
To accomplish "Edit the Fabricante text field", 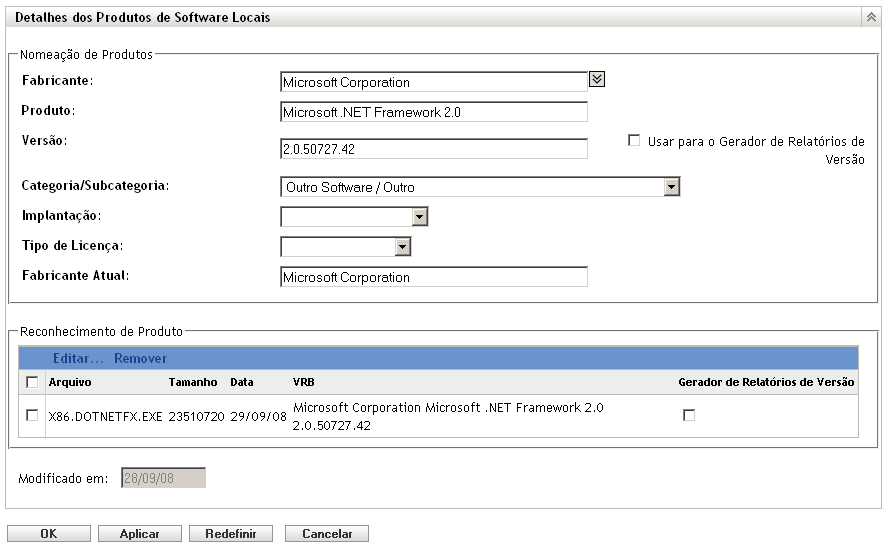I will click(x=434, y=82).
